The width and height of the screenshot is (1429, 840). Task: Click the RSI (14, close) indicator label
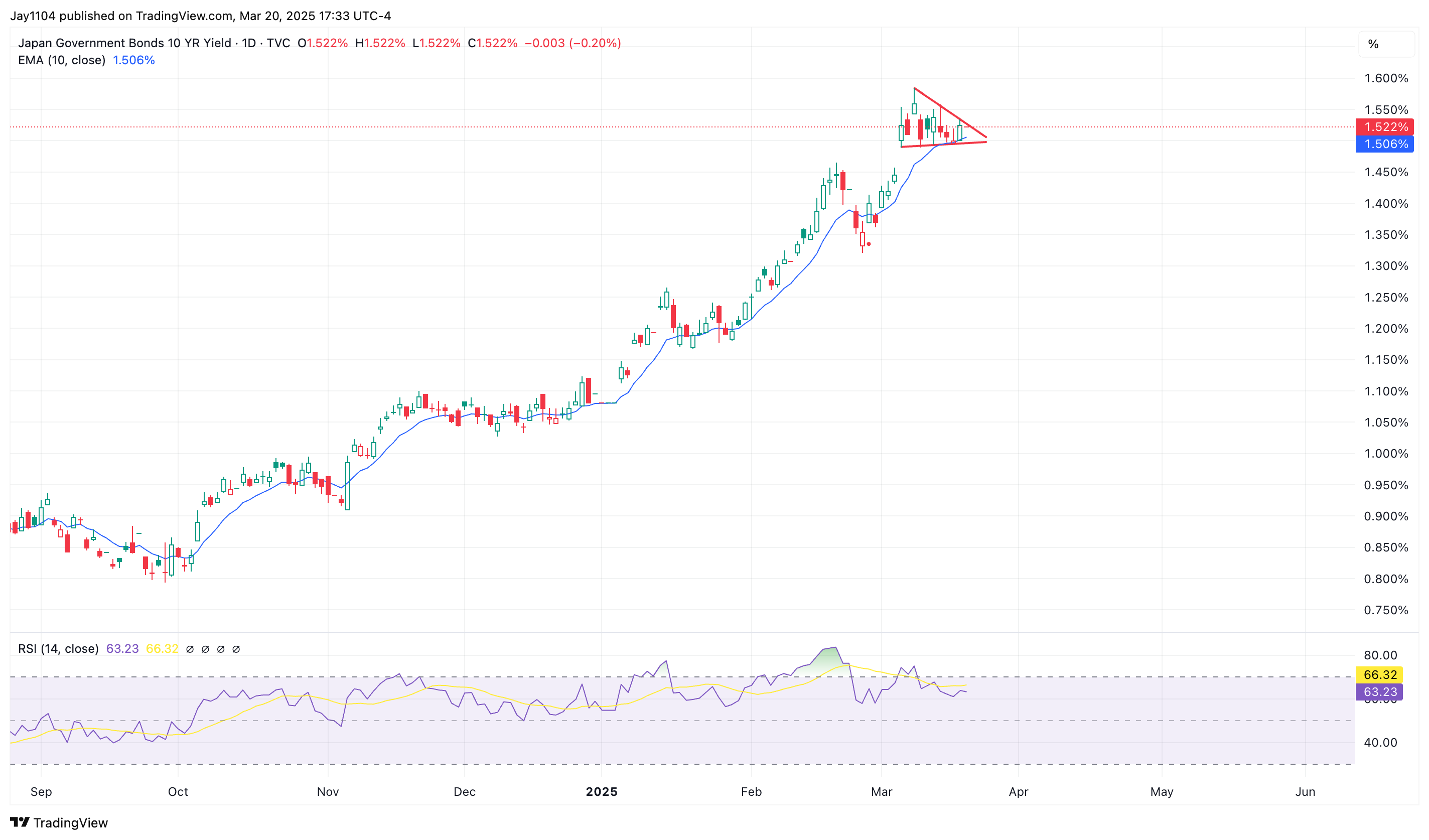click(58, 648)
